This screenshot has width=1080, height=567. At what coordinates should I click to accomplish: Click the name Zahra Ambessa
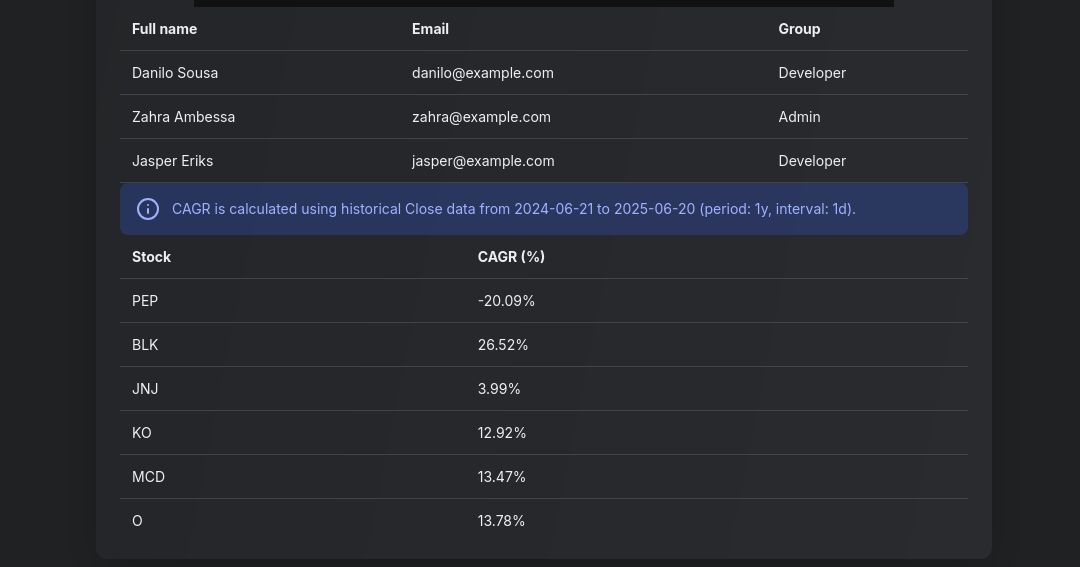183,117
